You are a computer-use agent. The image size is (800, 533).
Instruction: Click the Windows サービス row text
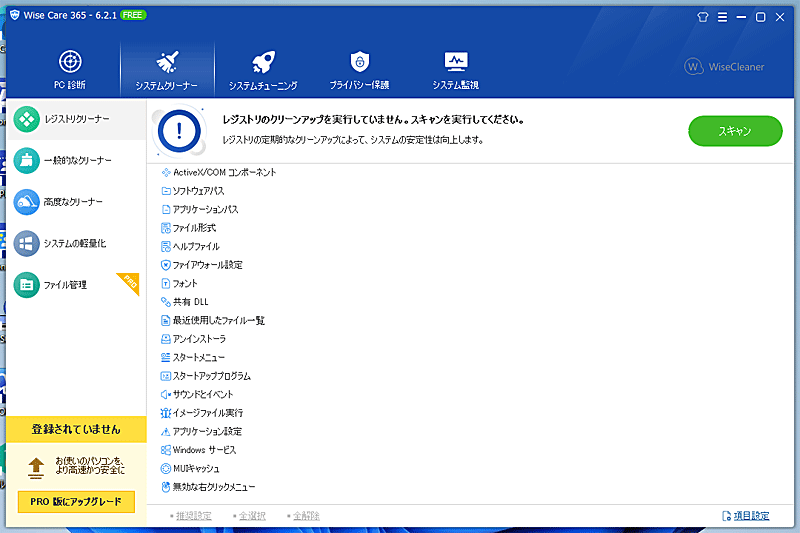tap(205, 450)
